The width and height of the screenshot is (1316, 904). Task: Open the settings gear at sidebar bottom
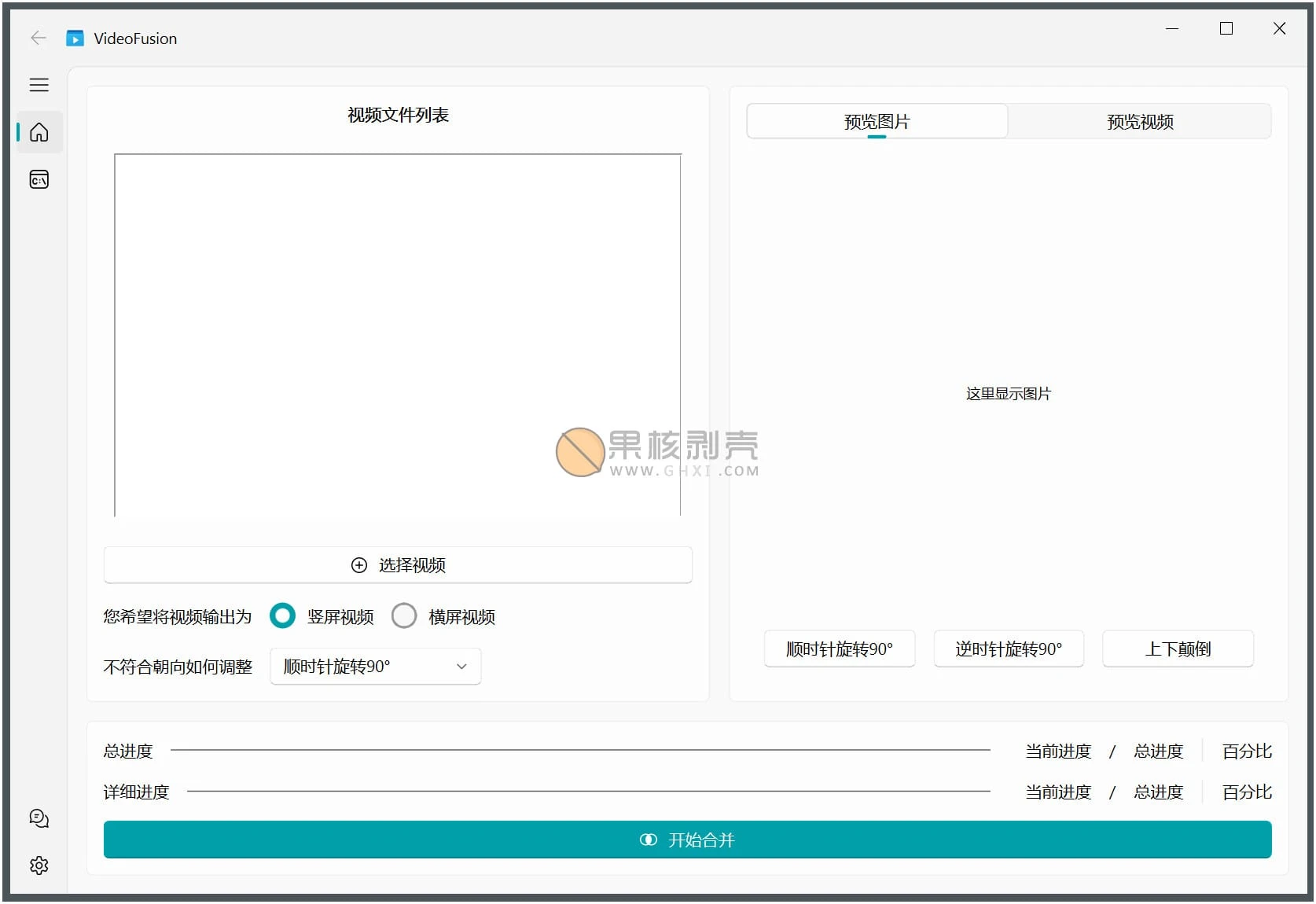[x=39, y=865]
